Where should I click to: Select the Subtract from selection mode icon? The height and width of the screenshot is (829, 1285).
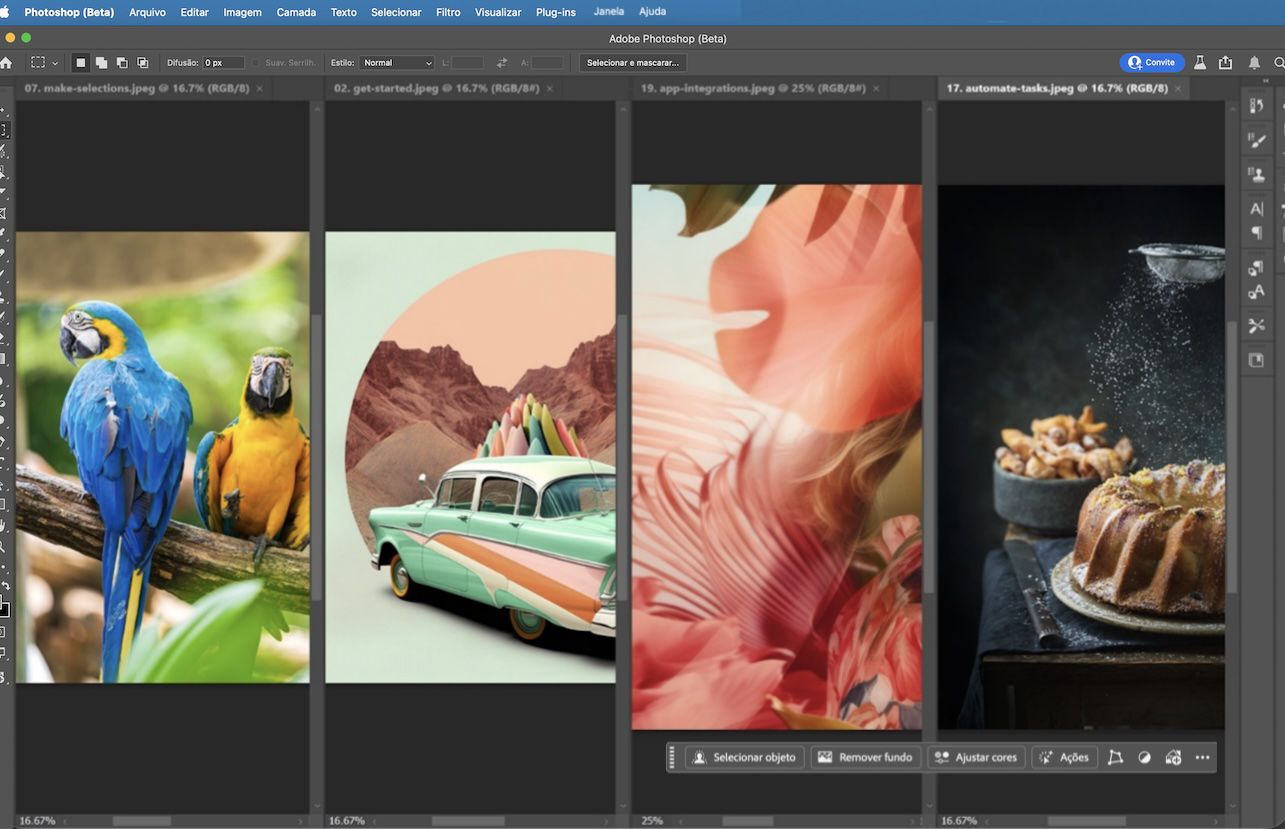pyautogui.click(x=121, y=62)
